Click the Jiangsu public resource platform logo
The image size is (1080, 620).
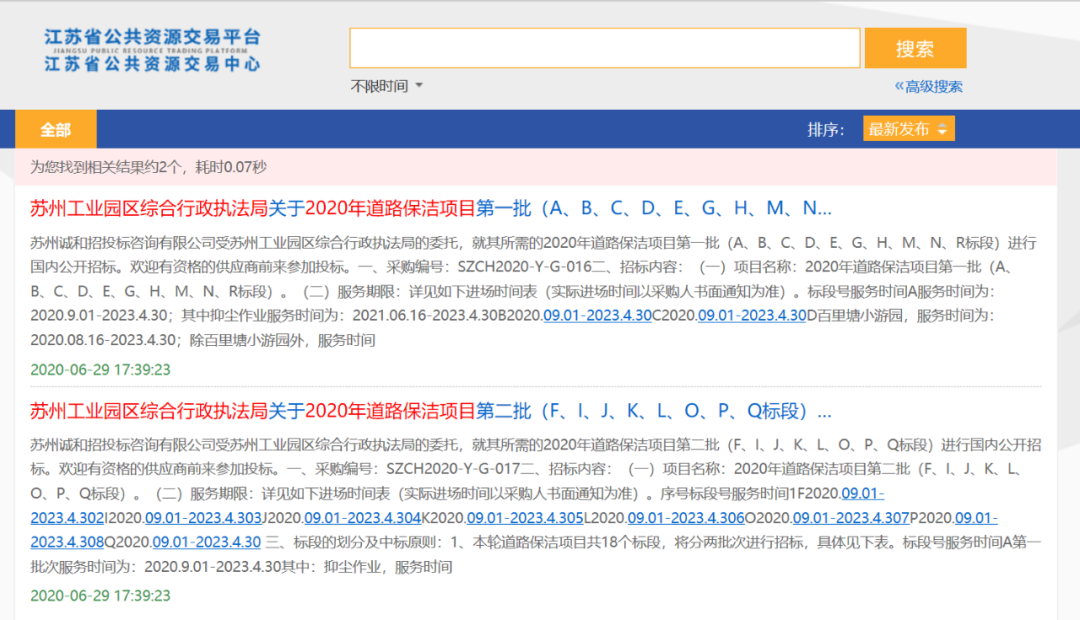152,50
